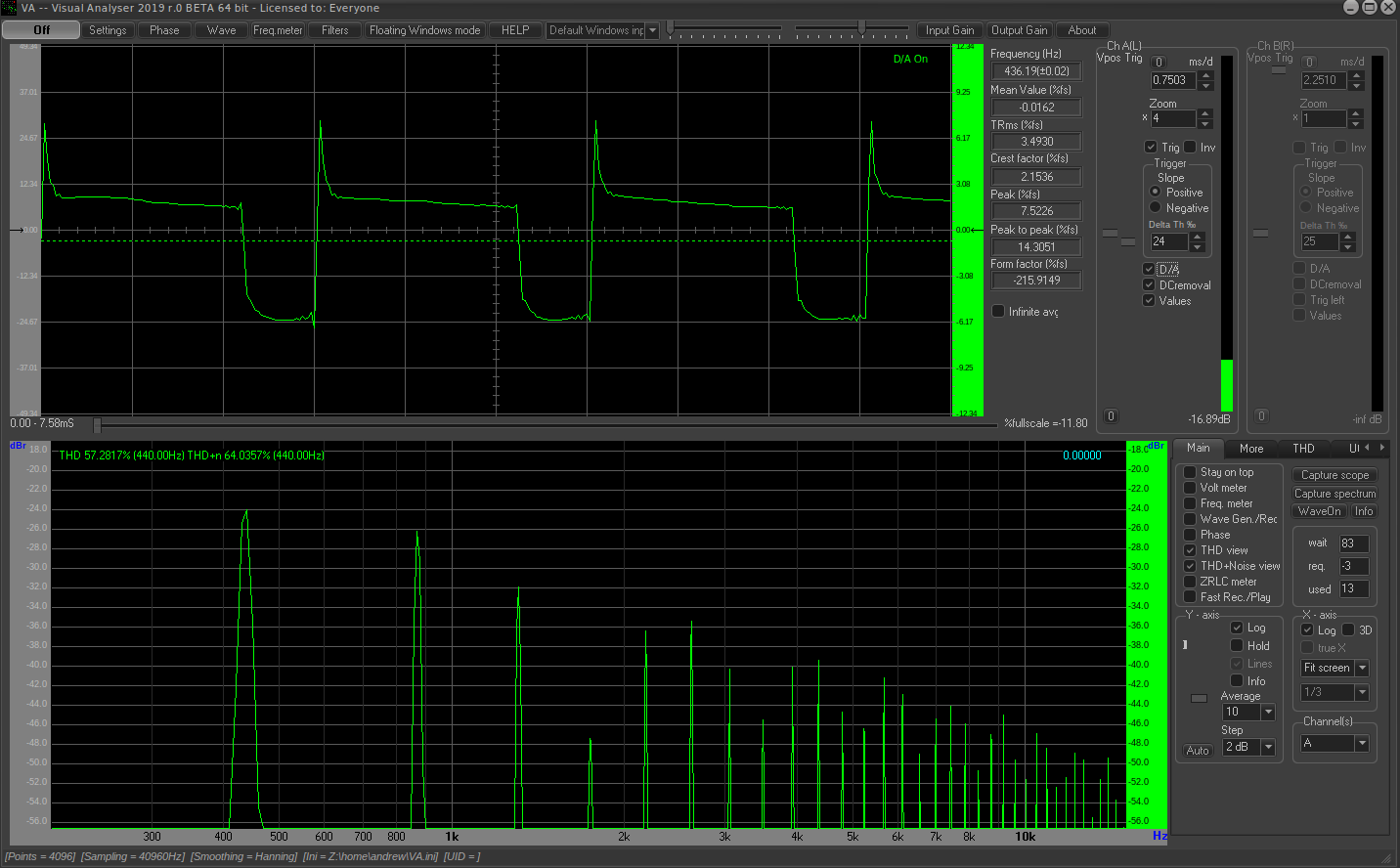1400x868 pixels.
Task: Enable Infinite avg checkbox
Action: pyautogui.click(x=998, y=311)
